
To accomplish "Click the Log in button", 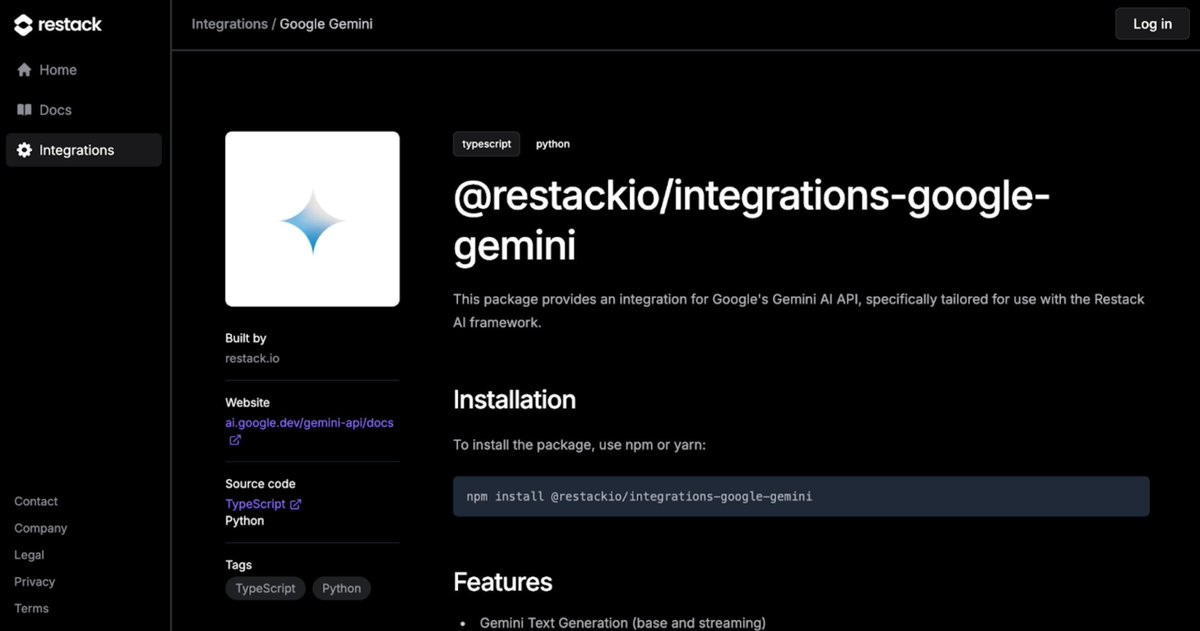I will (1152, 24).
